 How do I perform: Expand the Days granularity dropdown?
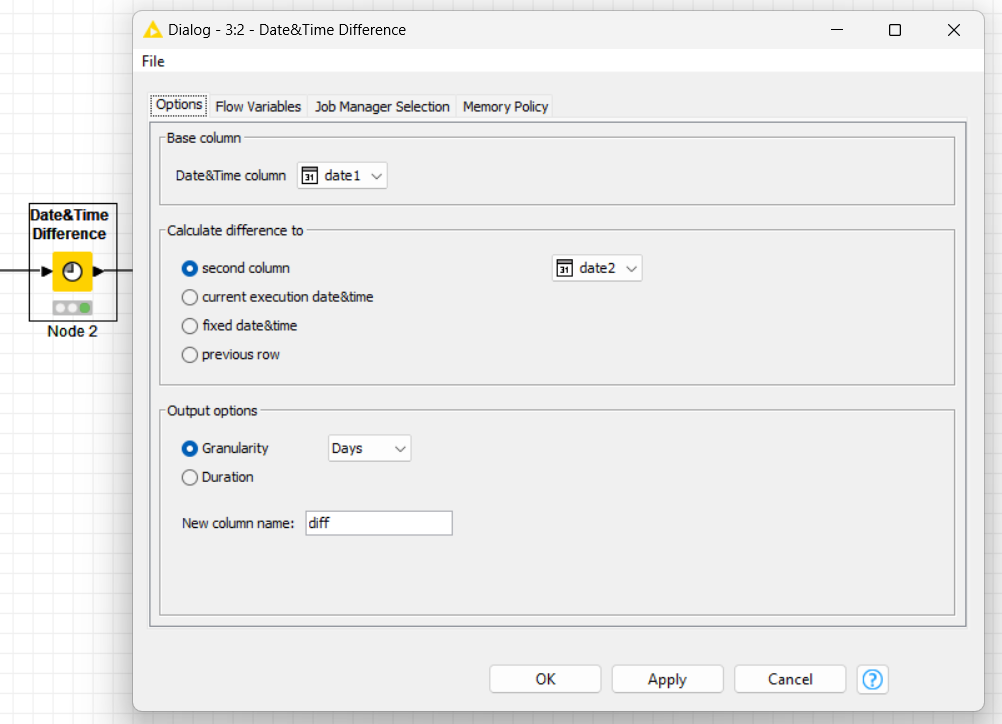[369, 449]
